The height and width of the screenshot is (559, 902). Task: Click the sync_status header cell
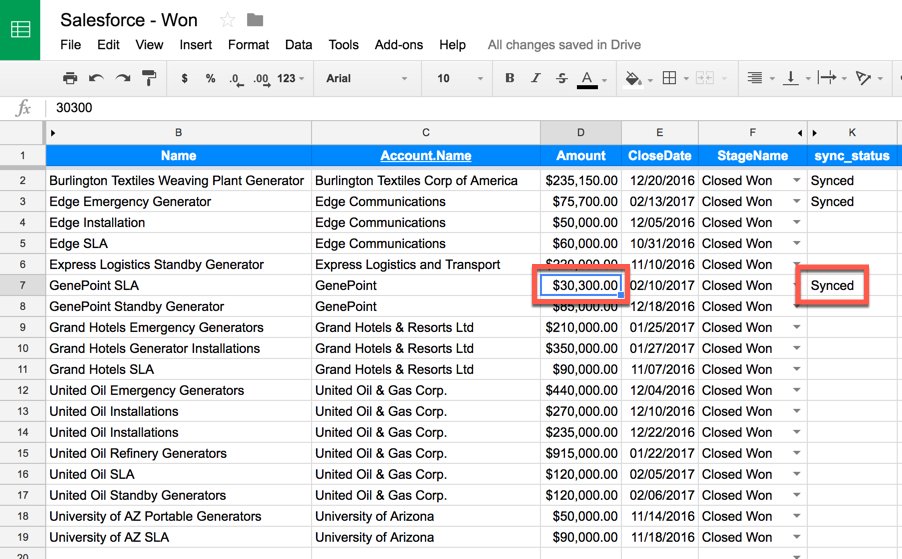coord(852,156)
